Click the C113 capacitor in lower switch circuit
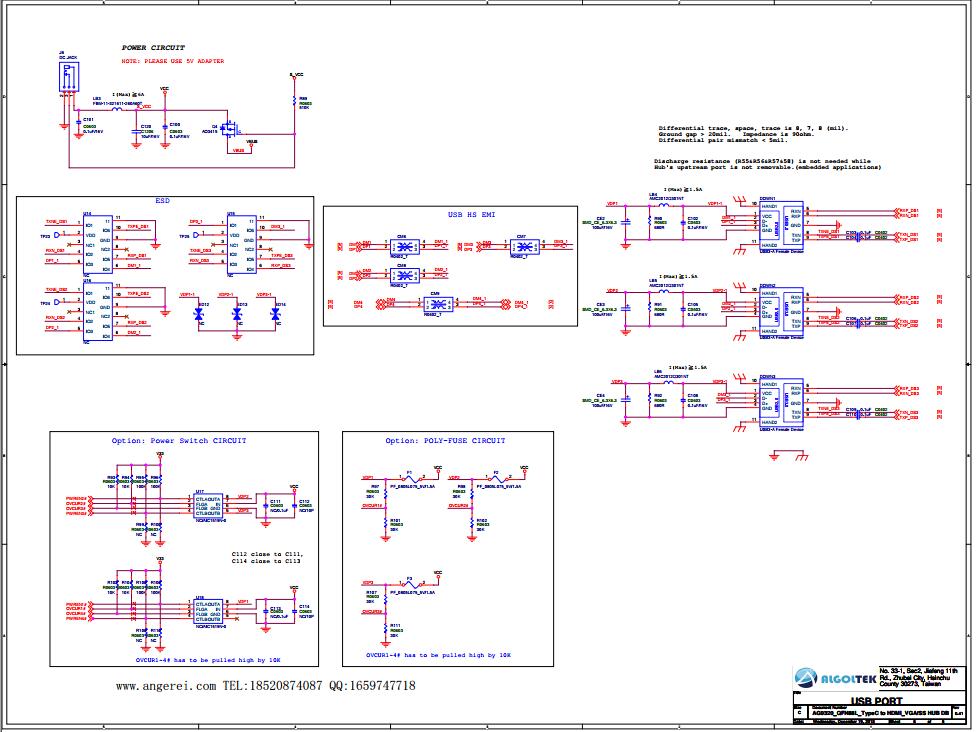Image resolution: width=976 pixels, height=732 pixels. click(266, 611)
